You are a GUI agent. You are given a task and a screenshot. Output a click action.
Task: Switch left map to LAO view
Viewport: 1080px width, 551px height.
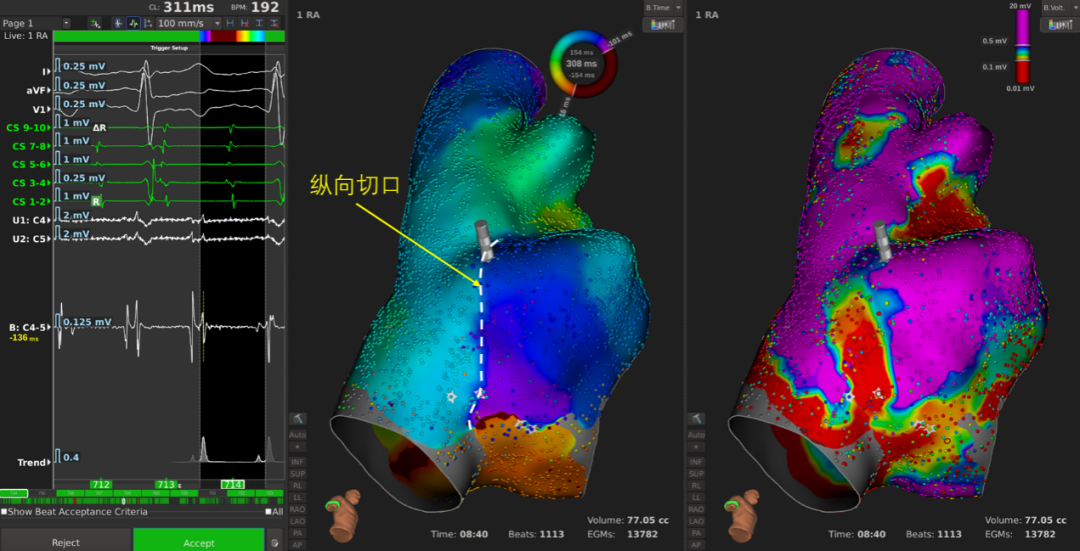click(297, 521)
